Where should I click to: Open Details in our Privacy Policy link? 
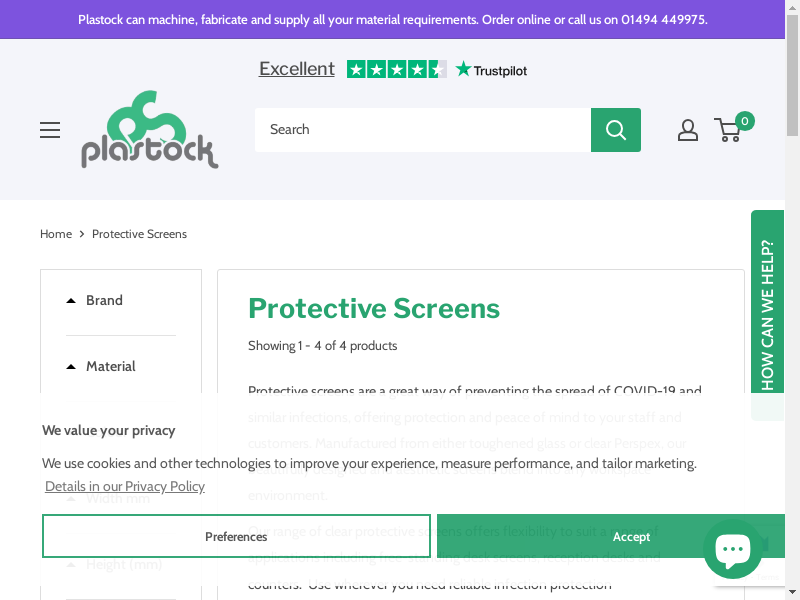pos(125,486)
